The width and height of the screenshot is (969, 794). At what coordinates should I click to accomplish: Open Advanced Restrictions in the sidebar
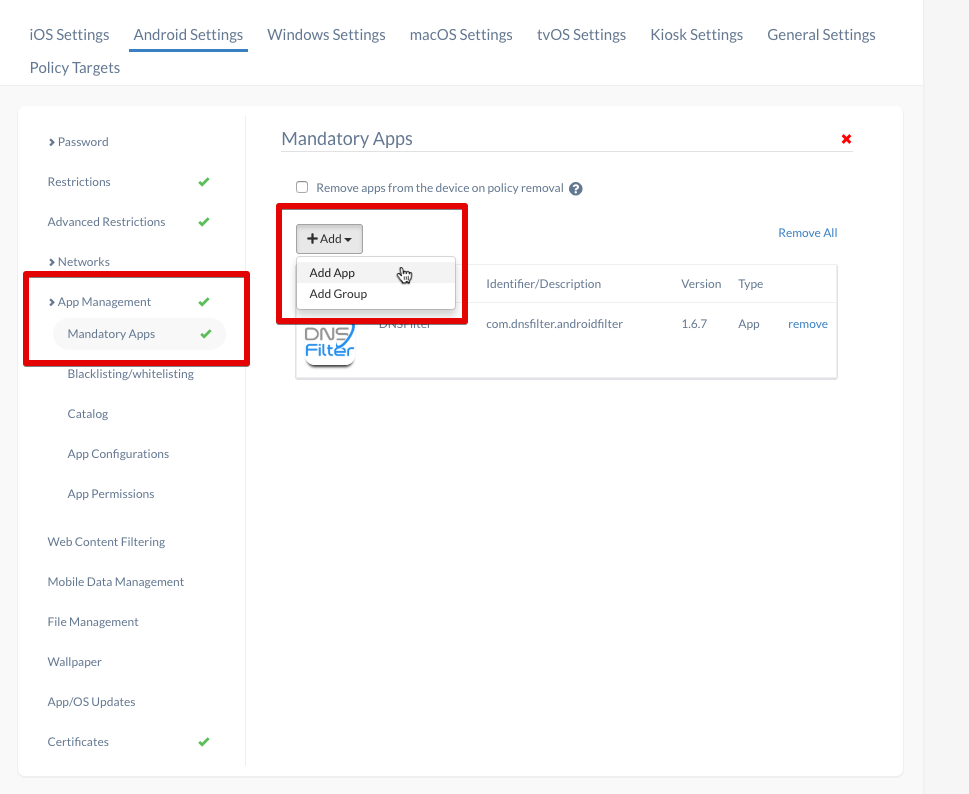pyautogui.click(x=106, y=222)
